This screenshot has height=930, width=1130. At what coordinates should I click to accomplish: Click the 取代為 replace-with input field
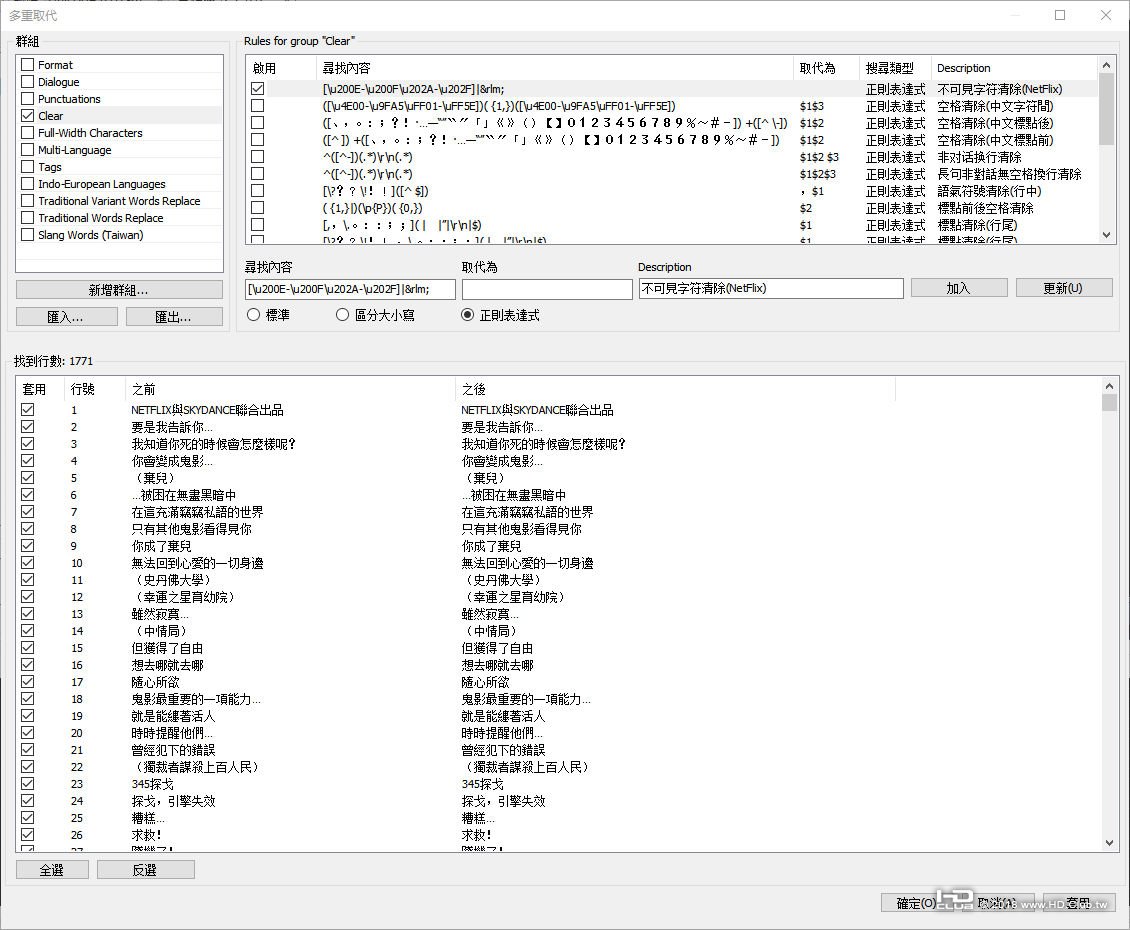pyautogui.click(x=546, y=288)
